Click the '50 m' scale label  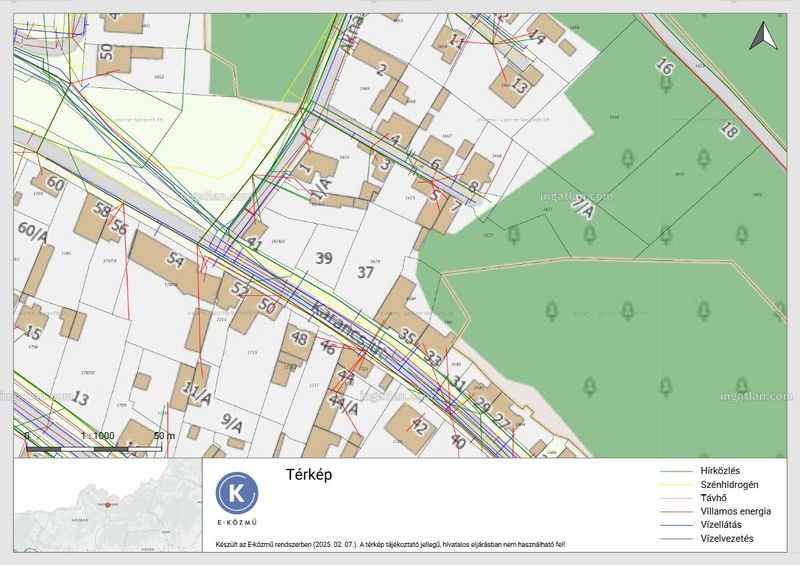coord(164,436)
